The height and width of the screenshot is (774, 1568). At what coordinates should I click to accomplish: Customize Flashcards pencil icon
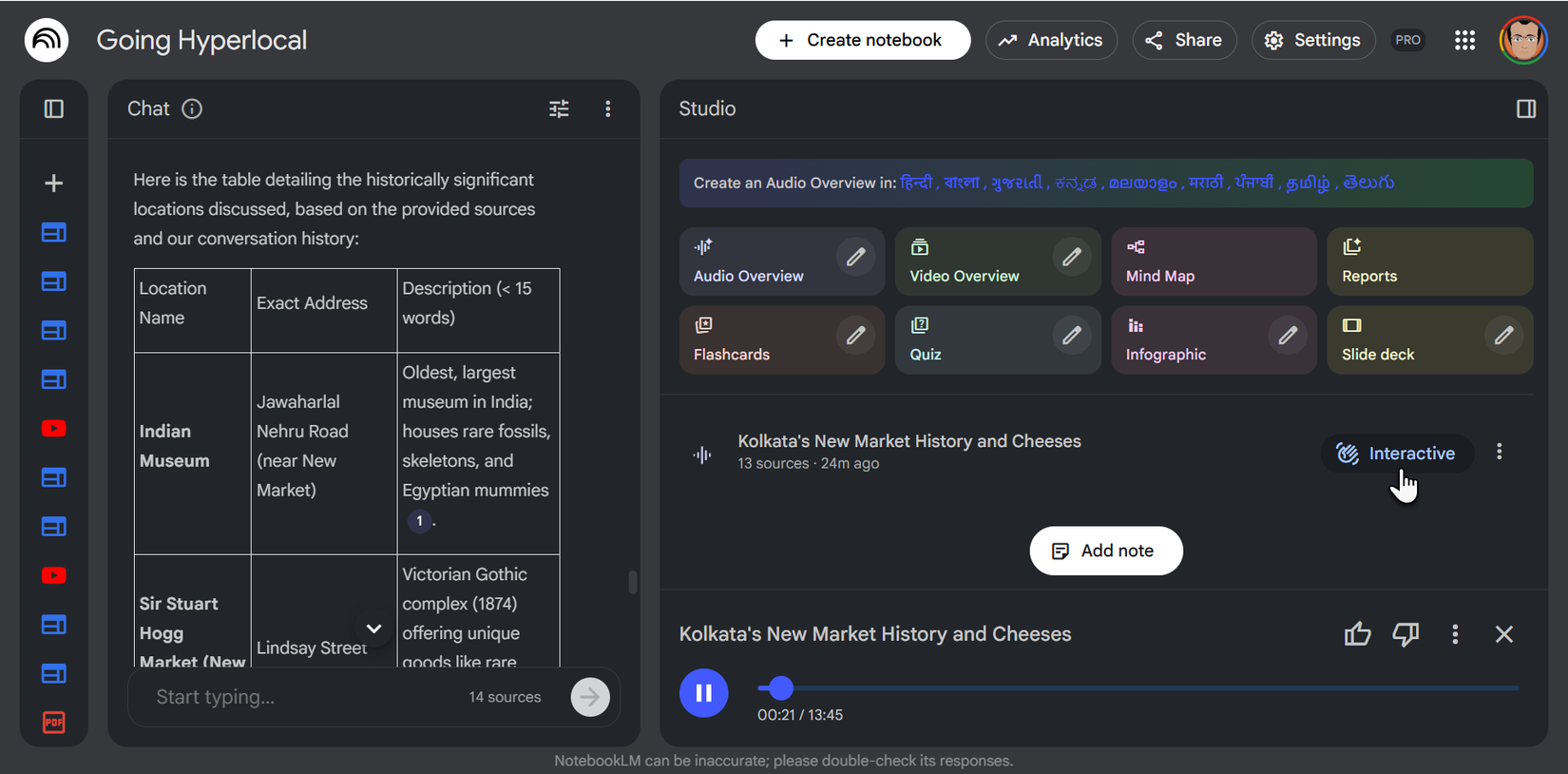(x=855, y=335)
